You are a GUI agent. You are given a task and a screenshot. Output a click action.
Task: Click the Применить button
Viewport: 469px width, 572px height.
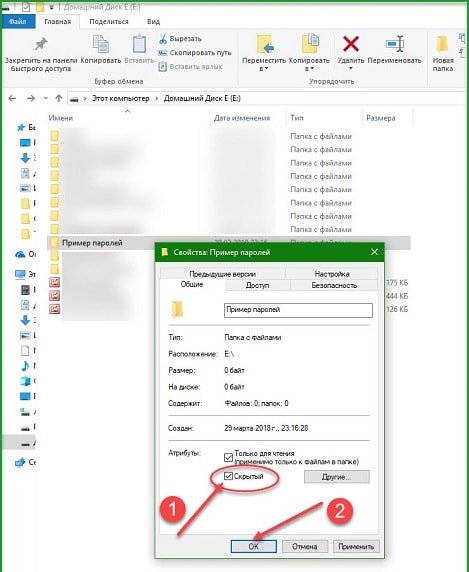(356, 546)
